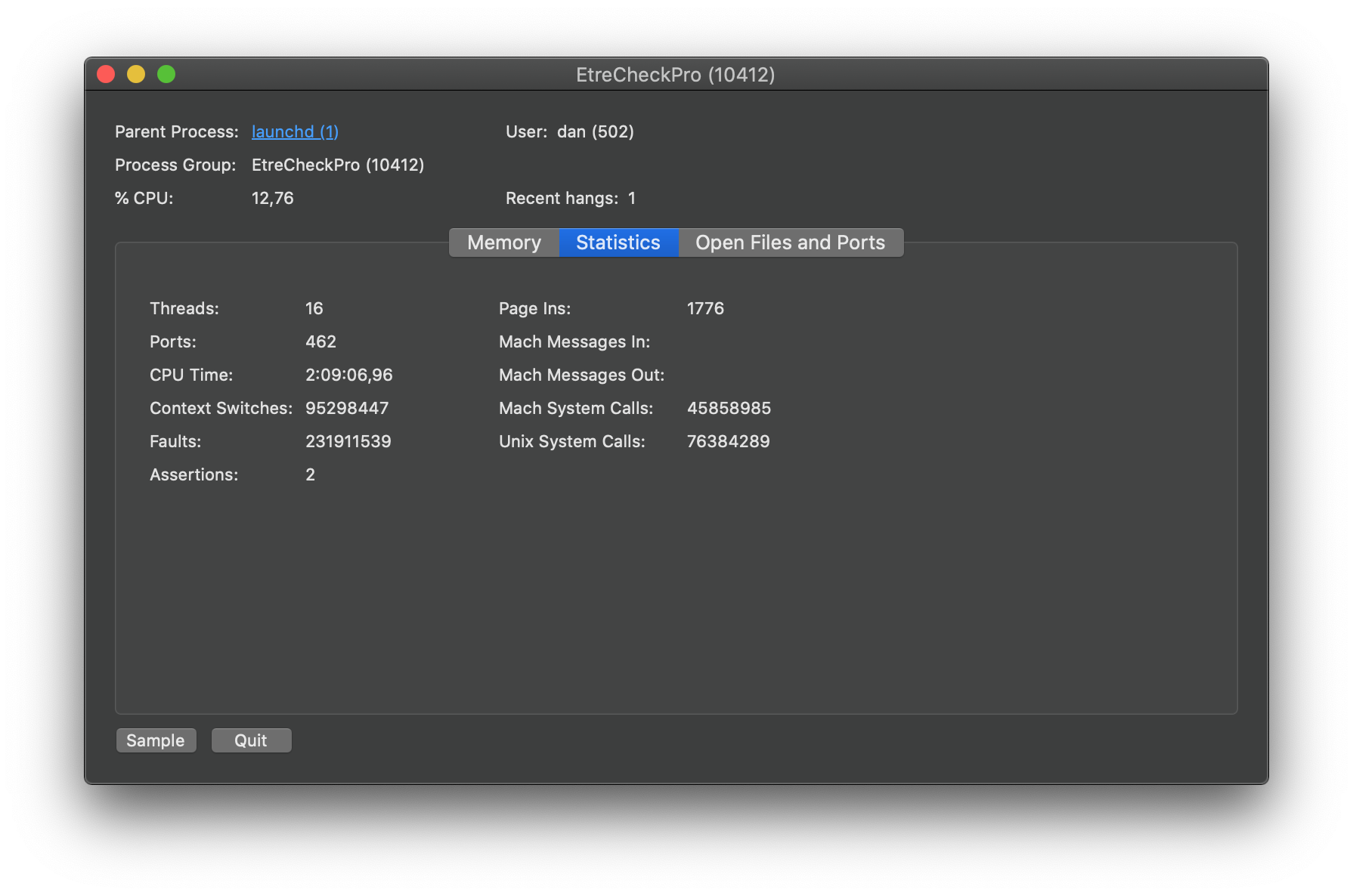The image size is (1353, 896).
Task: Click the Sample button
Action: coord(156,740)
